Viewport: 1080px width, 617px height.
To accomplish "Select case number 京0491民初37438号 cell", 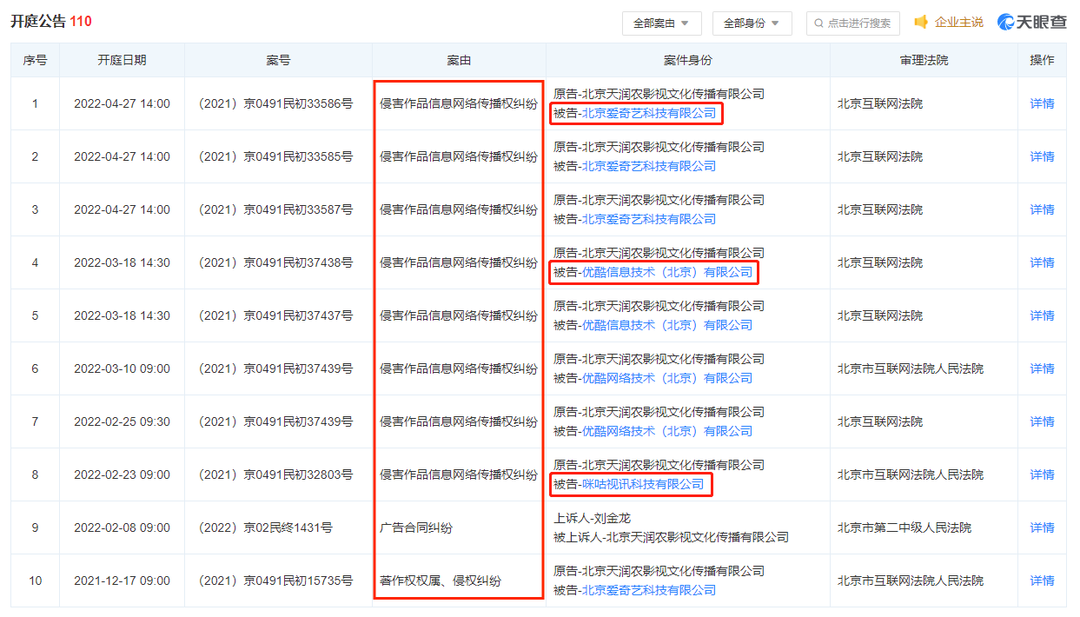I will (x=276, y=262).
